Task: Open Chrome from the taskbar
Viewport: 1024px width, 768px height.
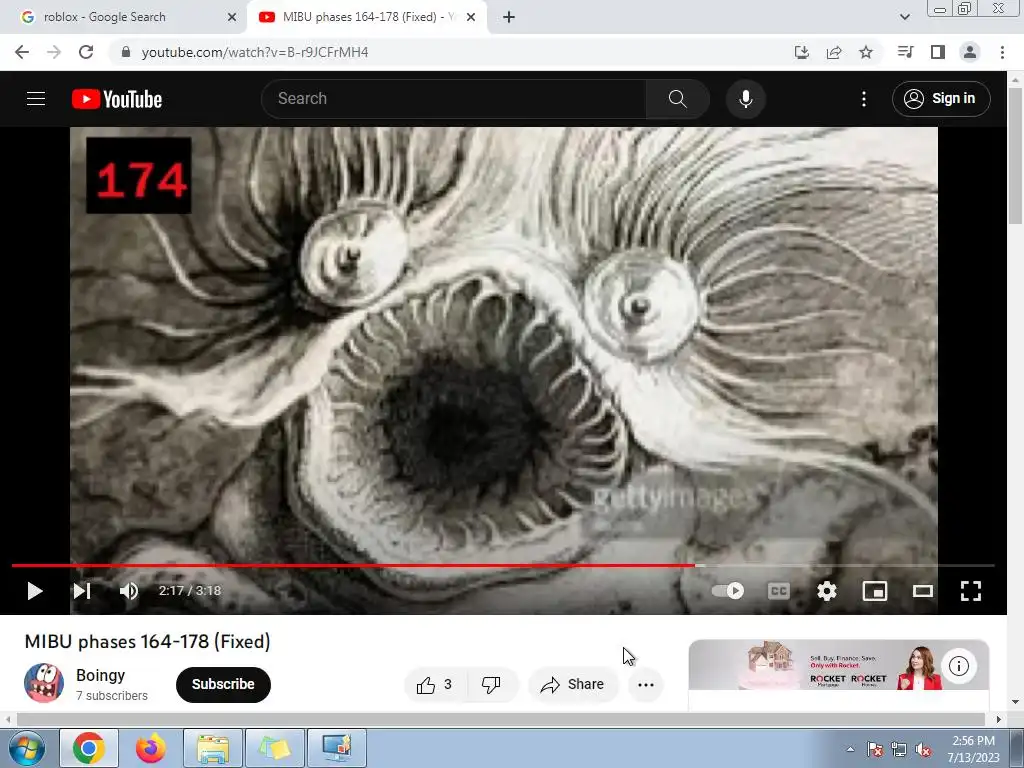Action: [x=89, y=748]
